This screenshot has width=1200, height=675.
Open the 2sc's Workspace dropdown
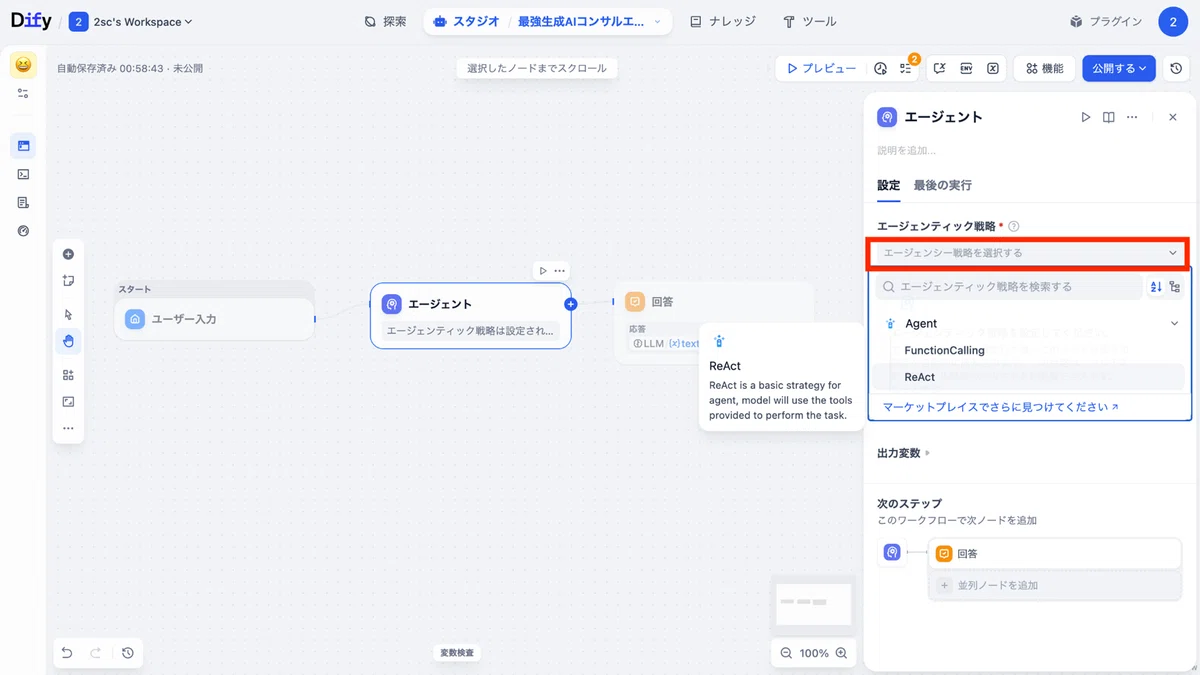131,21
